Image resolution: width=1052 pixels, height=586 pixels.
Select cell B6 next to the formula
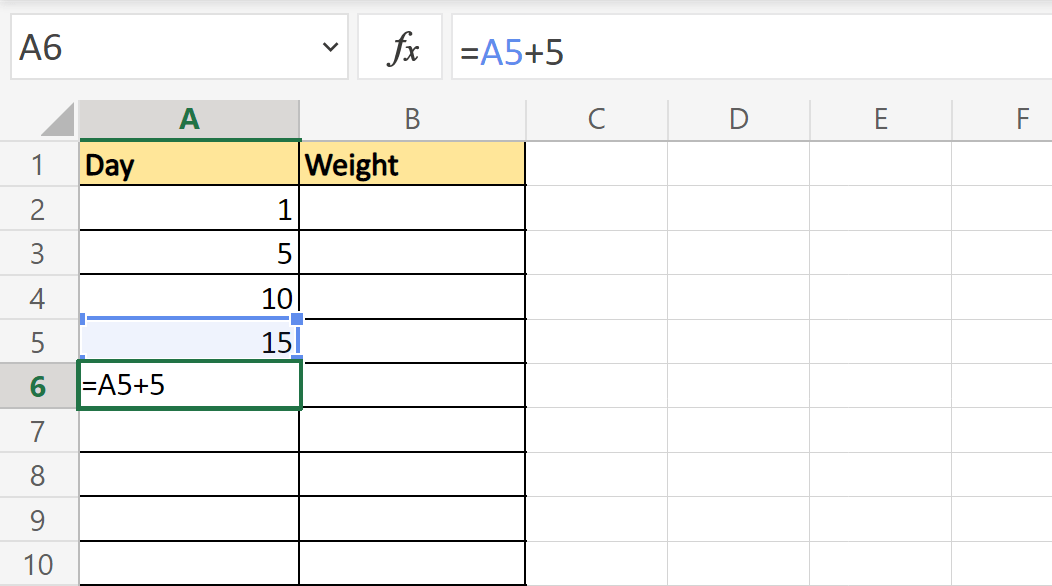click(412, 384)
